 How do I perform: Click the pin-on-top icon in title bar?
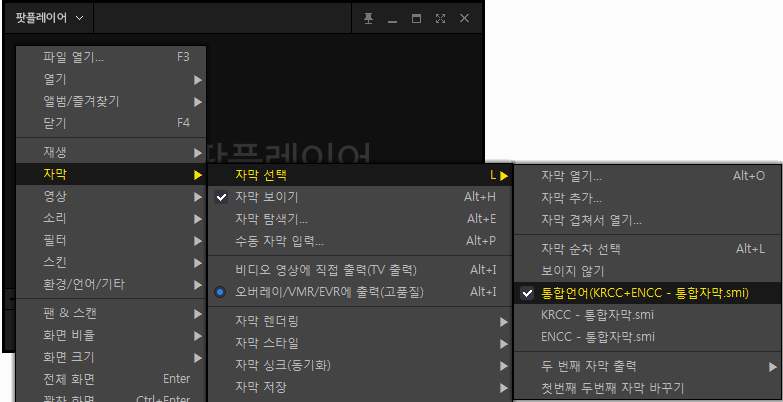369,18
